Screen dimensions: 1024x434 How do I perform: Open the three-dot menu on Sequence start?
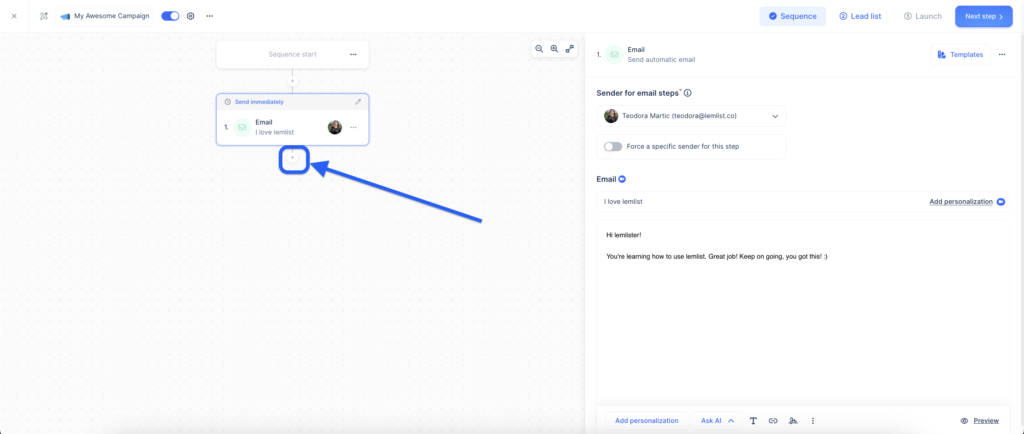[353, 55]
